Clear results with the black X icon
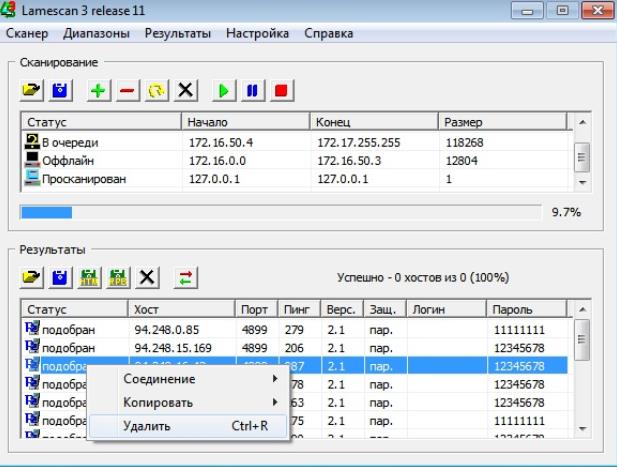This screenshot has height=467, width=617. point(148,277)
